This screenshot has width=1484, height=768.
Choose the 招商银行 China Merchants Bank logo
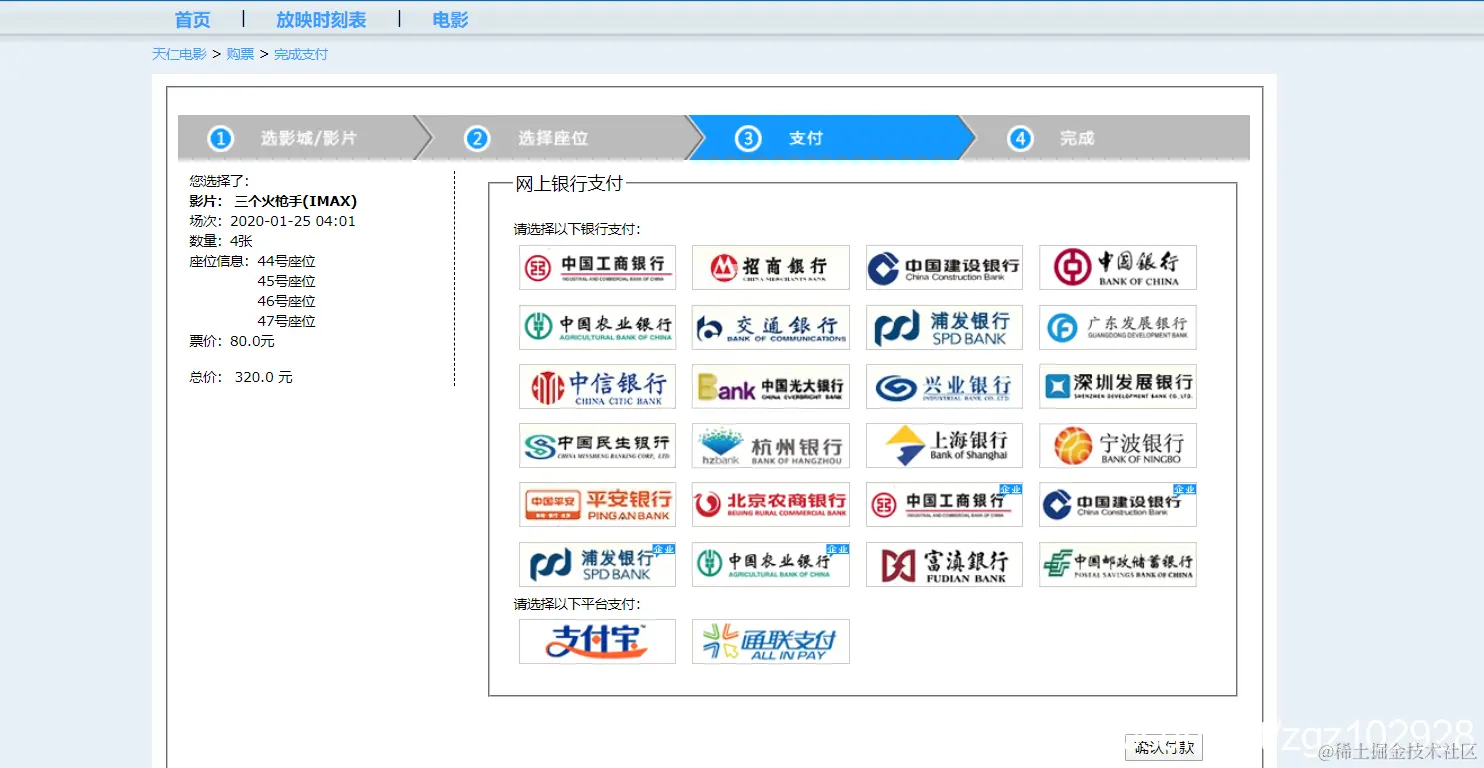770,267
